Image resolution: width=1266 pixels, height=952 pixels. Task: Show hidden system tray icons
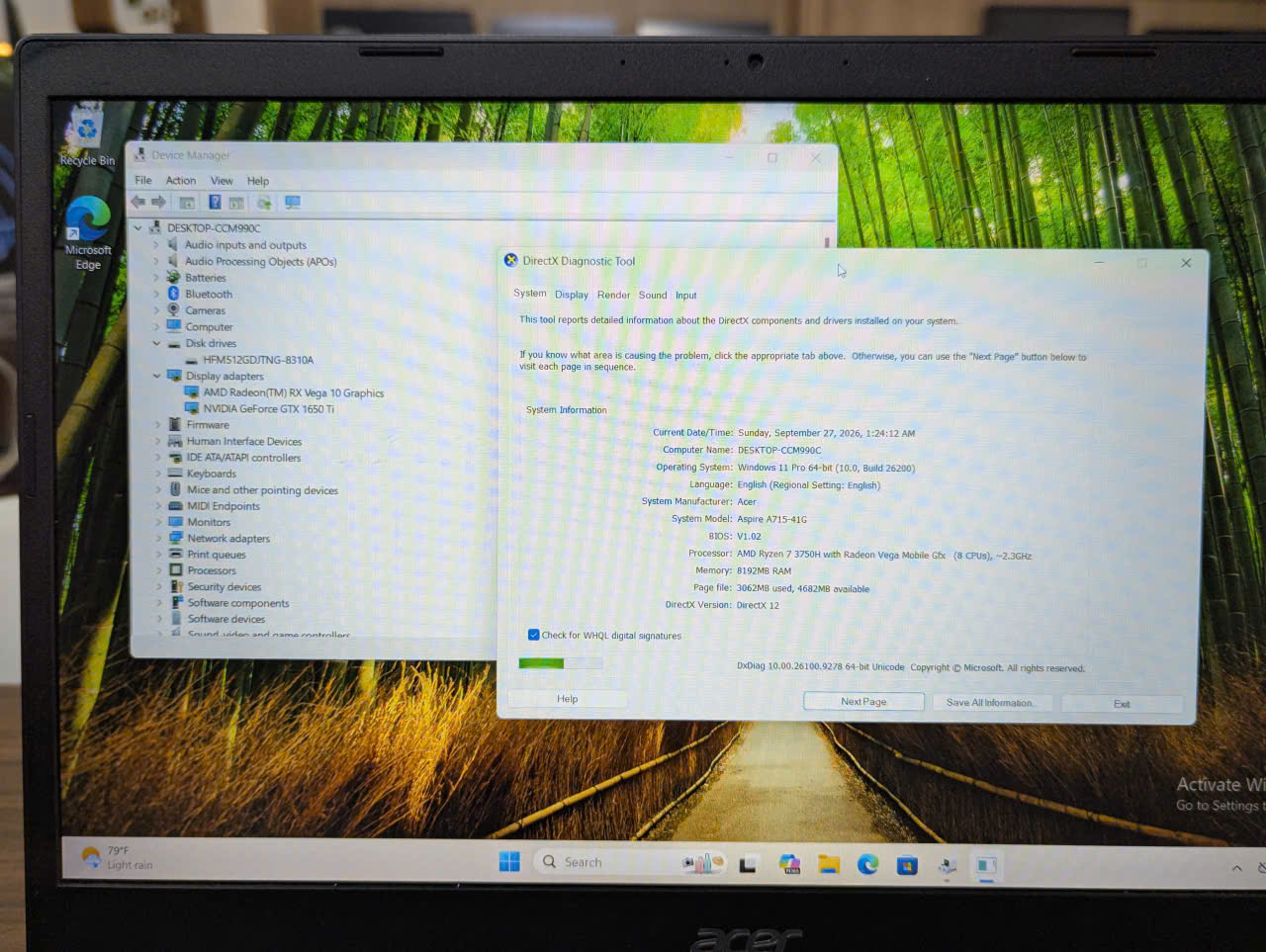1236,868
